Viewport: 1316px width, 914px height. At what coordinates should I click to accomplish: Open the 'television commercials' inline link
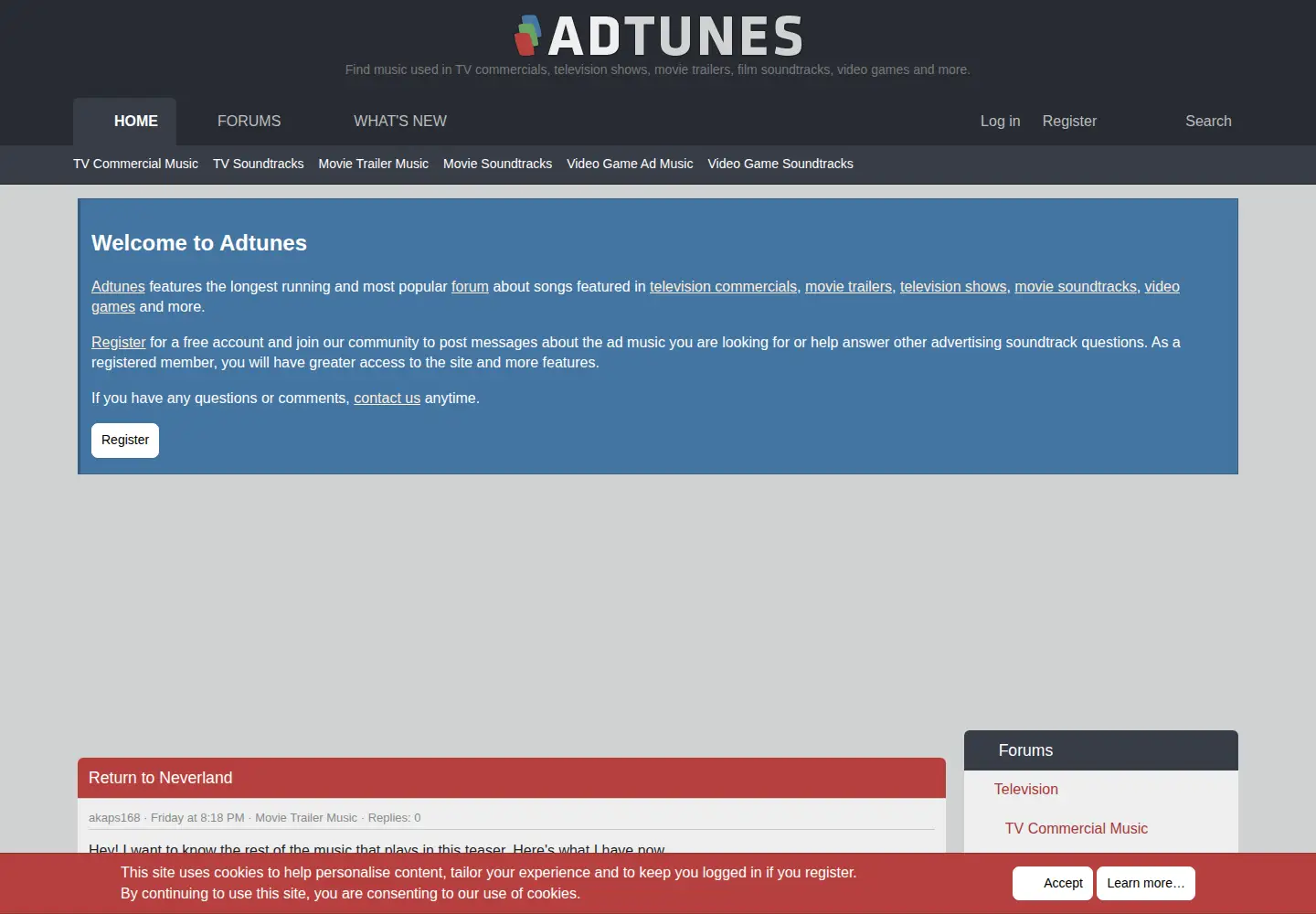pos(723,287)
